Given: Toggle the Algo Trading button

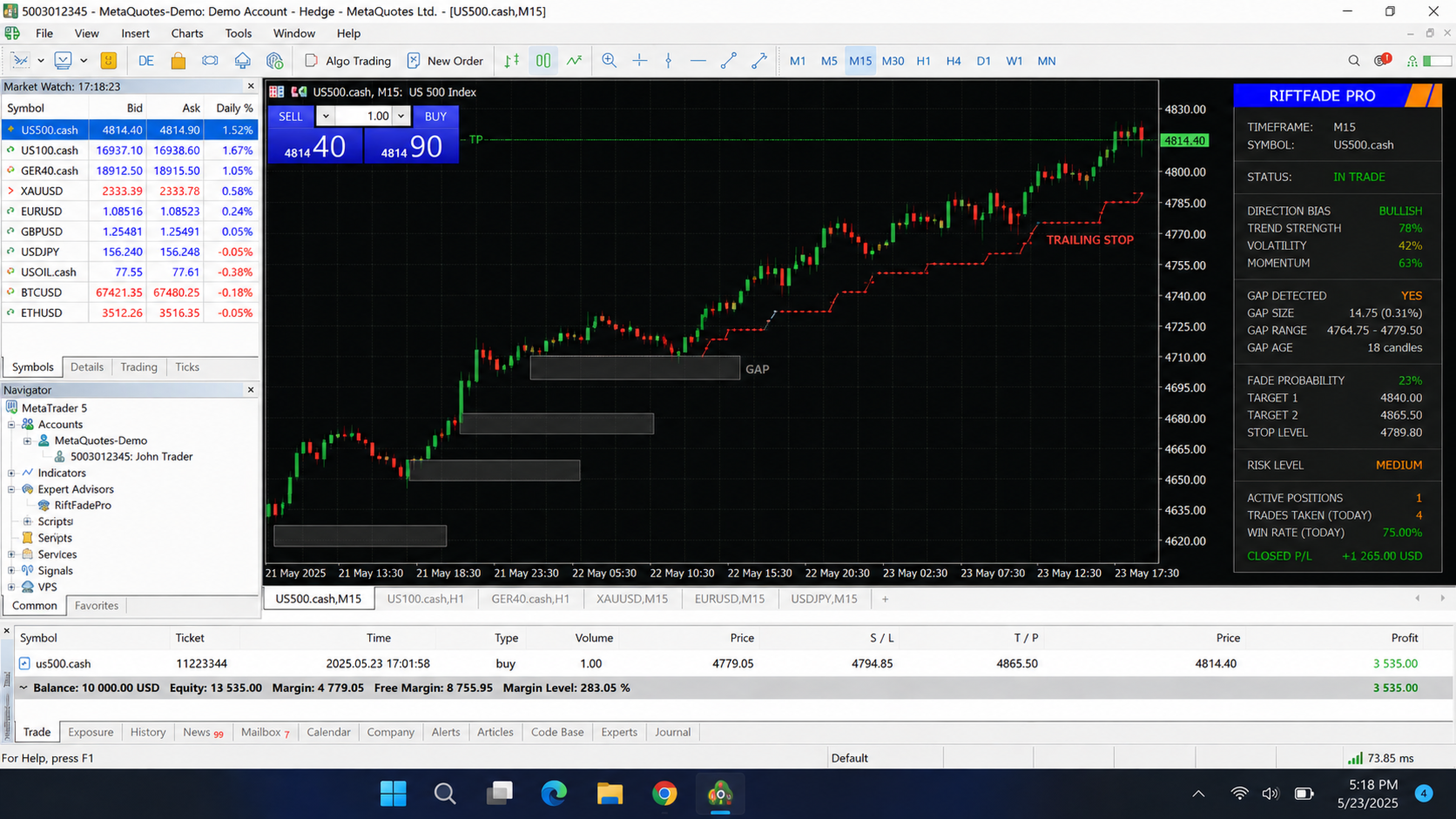Looking at the screenshot, I should coord(347,61).
